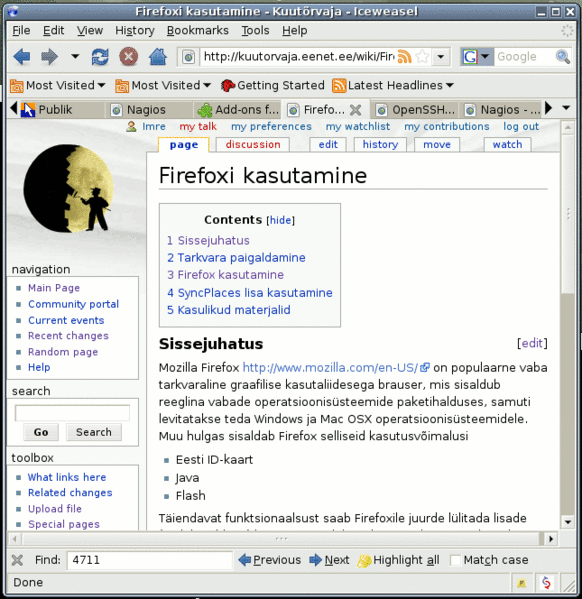This screenshot has height=599, width=582.
Task: Subscribe via the RSS feed icon
Action: (x=405, y=57)
